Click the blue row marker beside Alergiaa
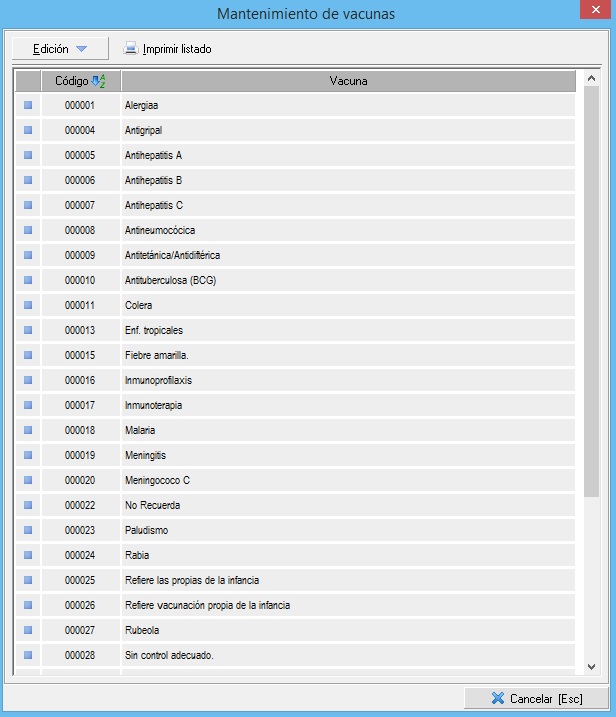This screenshot has width=616, height=717. (28, 105)
